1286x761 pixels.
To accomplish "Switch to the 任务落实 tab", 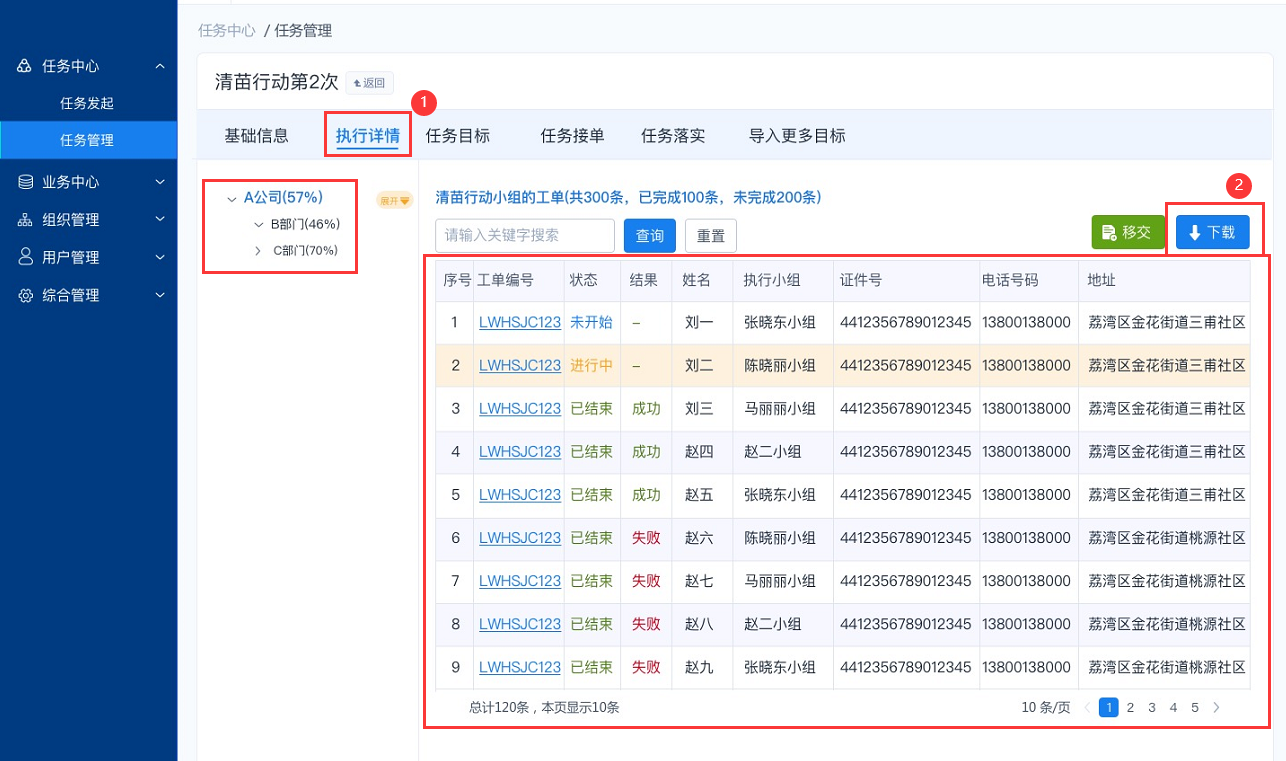I will (x=673, y=136).
